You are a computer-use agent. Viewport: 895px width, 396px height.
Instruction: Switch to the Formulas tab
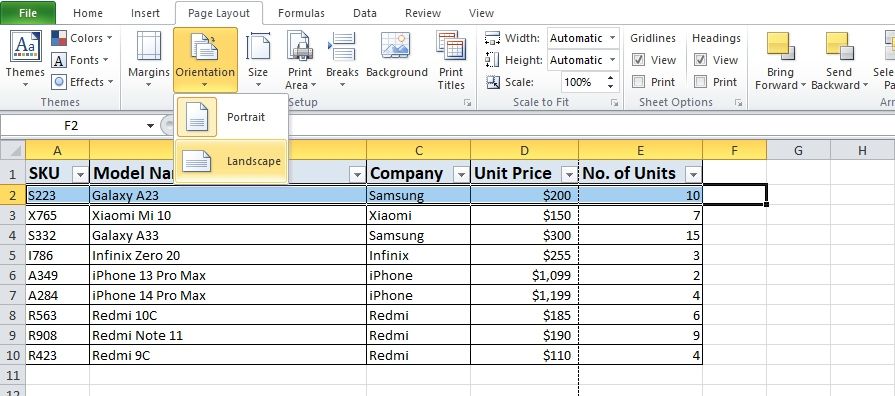(301, 13)
